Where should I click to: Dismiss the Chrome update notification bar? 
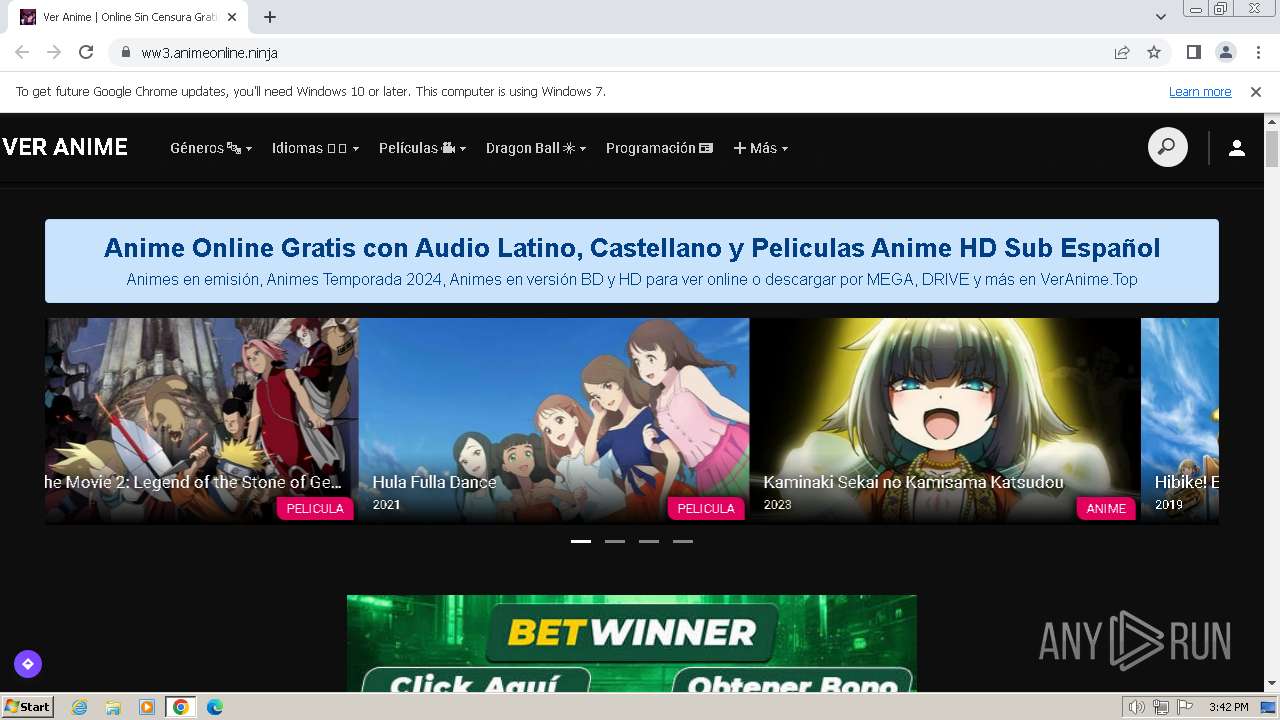(x=1256, y=92)
